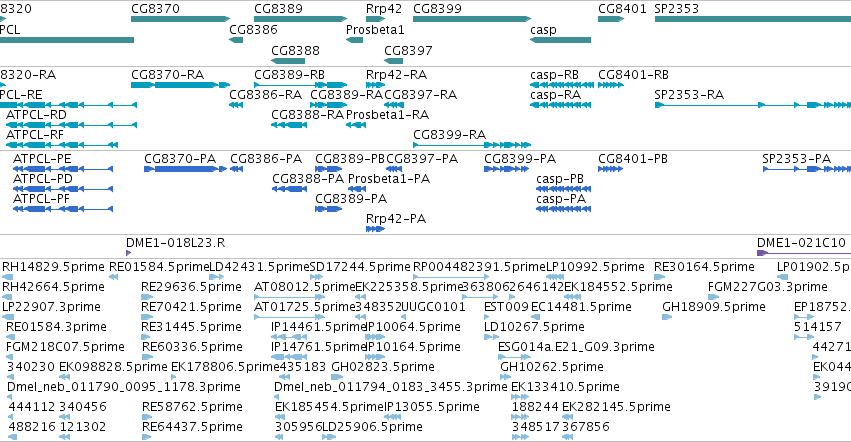Select the Prosbeta1-PA protein label

click(x=389, y=179)
